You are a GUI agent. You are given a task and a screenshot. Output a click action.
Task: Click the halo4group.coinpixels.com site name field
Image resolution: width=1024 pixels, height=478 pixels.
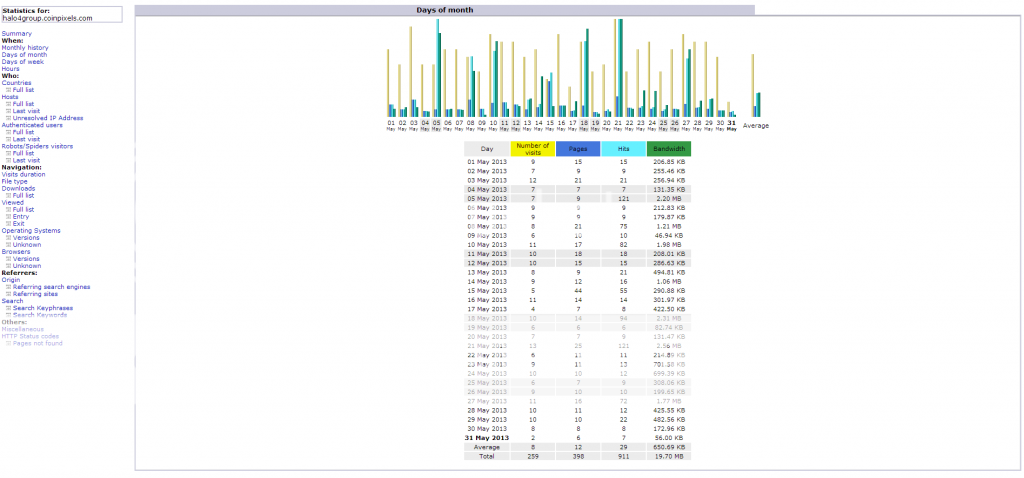(62, 18)
